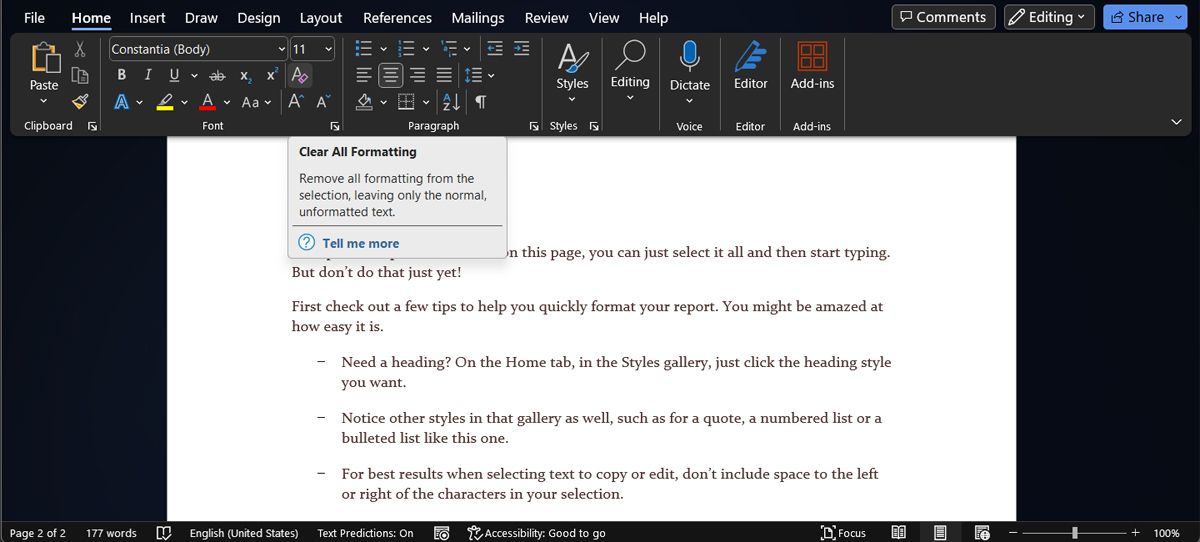Toggle italic formatting
Screen dimensions: 1200x542
tap(148, 75)
